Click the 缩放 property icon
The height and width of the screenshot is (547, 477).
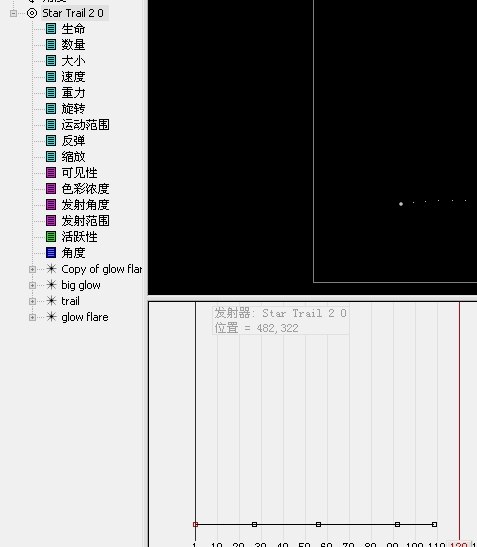pos(51,157)
